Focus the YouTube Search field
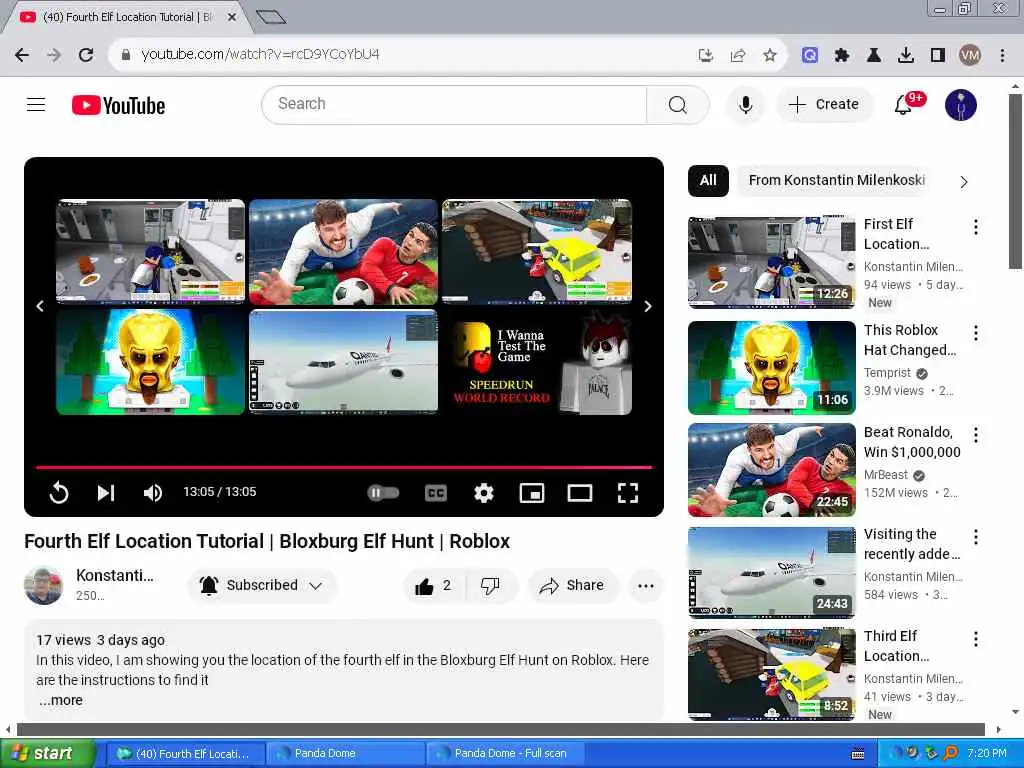 click(x=454, y=104)
